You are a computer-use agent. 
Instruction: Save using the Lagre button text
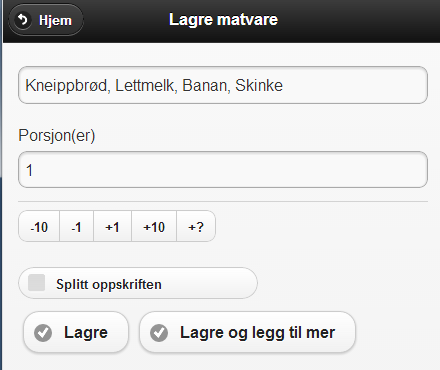pyautogui.click(x=86, y=332)
